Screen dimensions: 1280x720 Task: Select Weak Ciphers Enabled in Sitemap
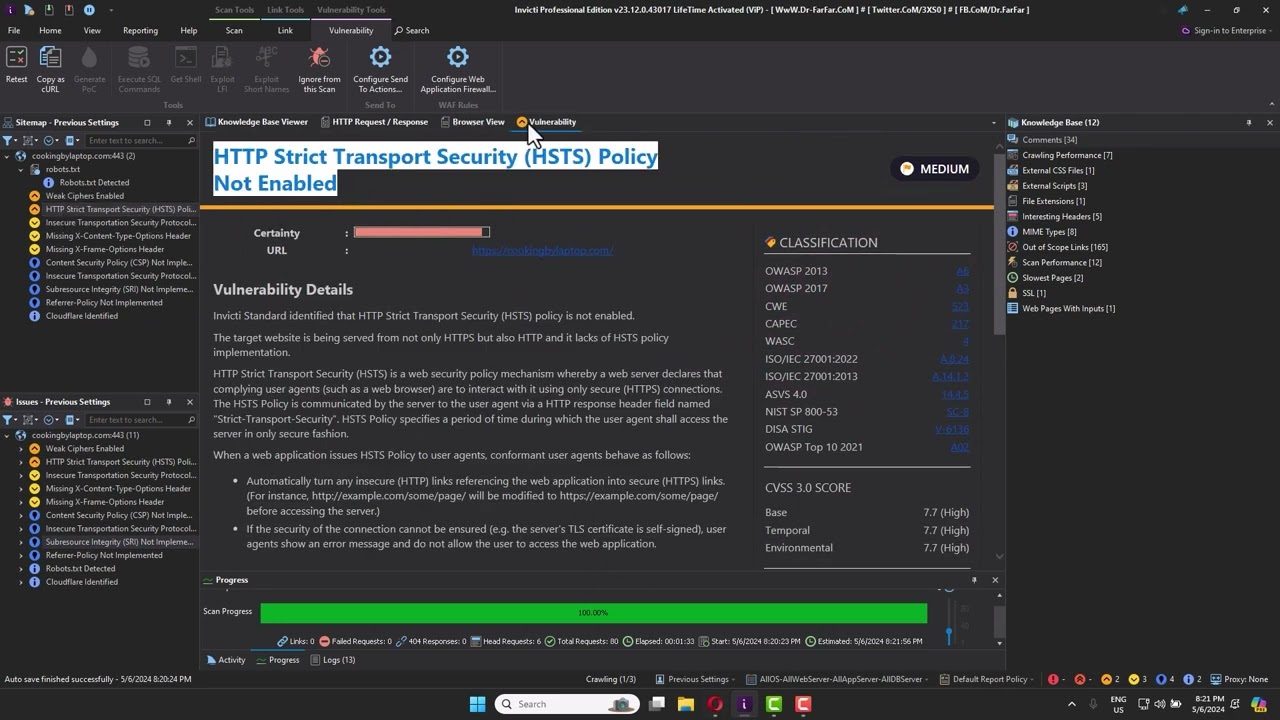pyautogui.click(x=84, y=196)
